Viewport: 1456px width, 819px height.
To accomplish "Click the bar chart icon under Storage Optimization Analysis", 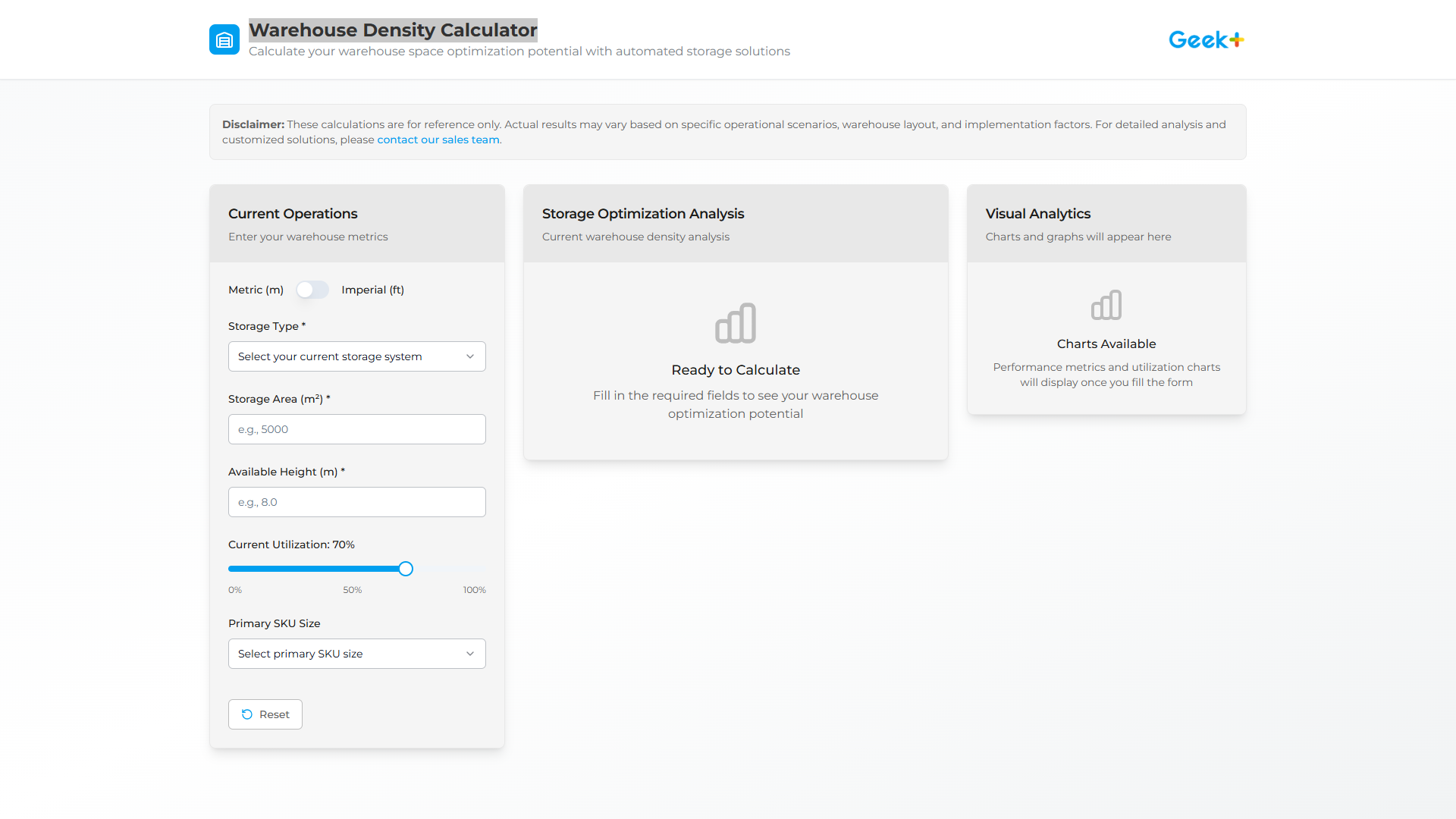I will click(x=736, y=323).
